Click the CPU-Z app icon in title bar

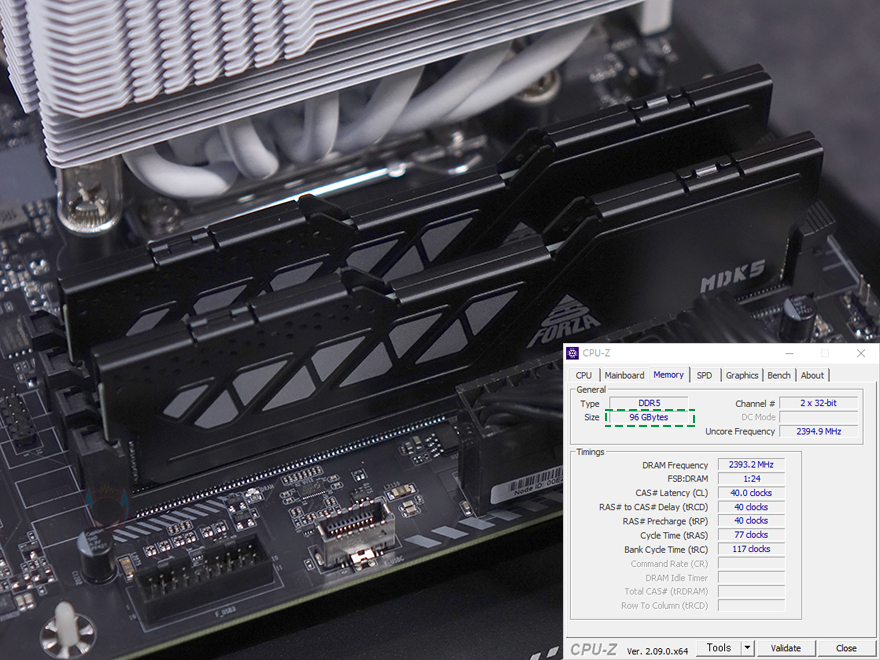pos(572,353)
